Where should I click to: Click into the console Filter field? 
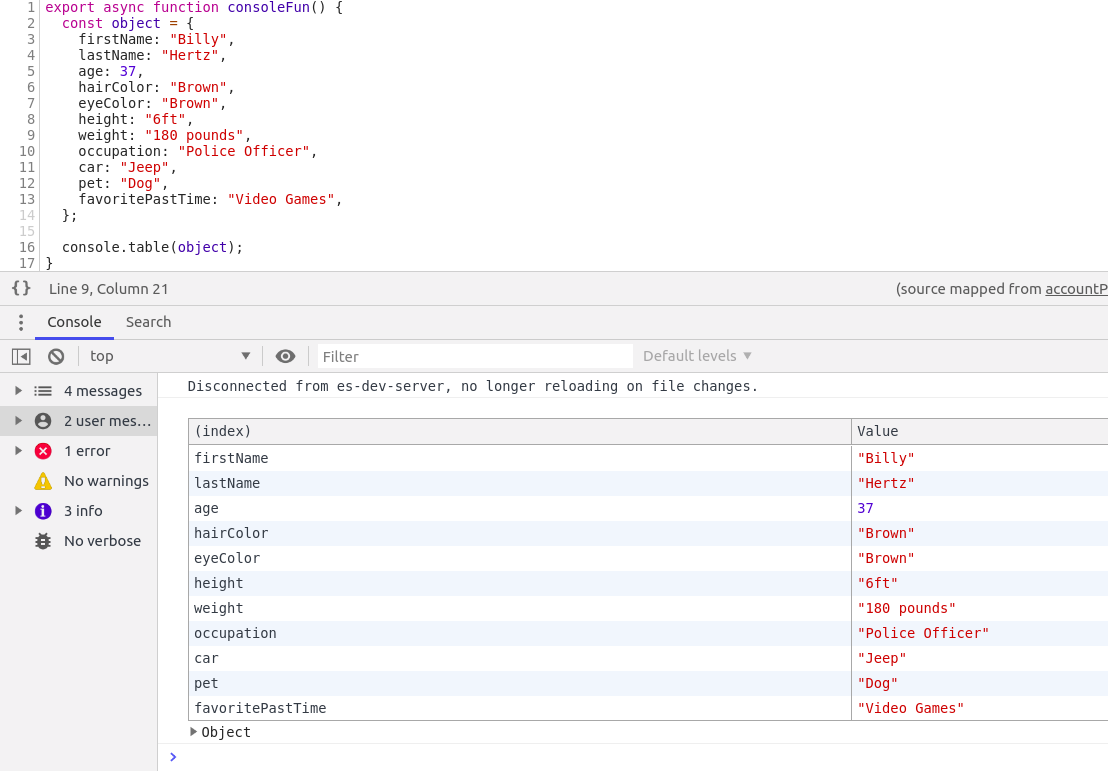474,355
